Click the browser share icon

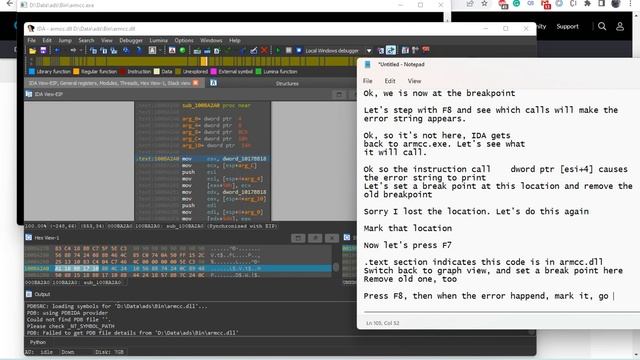(470, 4)
